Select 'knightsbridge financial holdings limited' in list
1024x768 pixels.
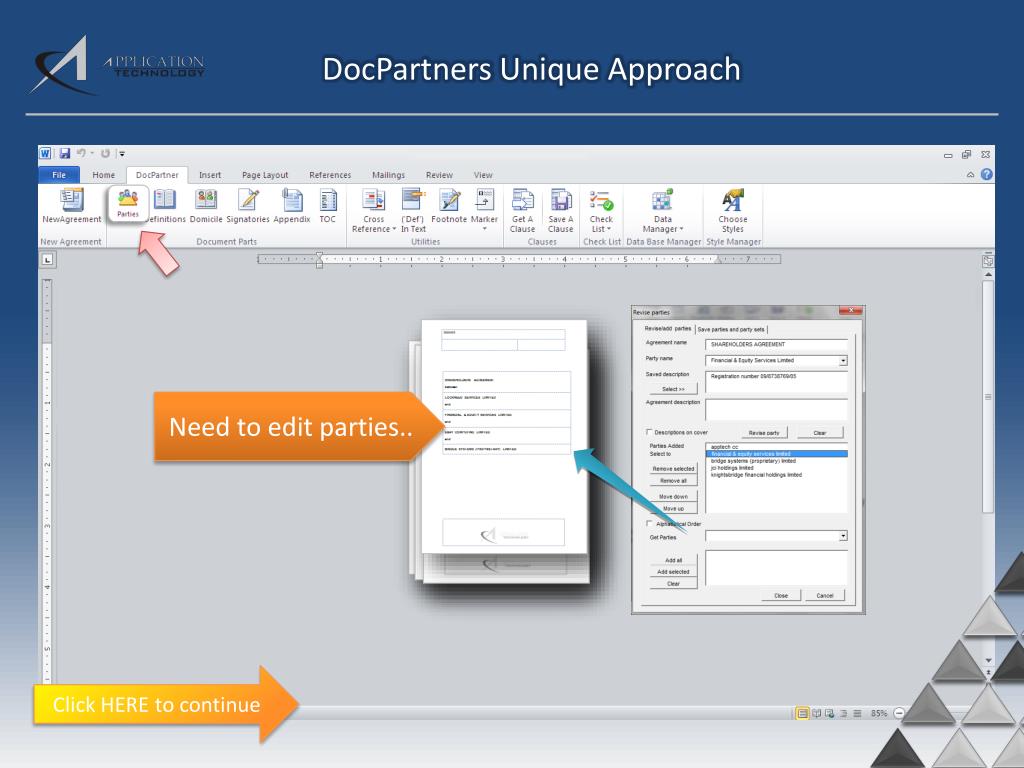pos(776,475)
